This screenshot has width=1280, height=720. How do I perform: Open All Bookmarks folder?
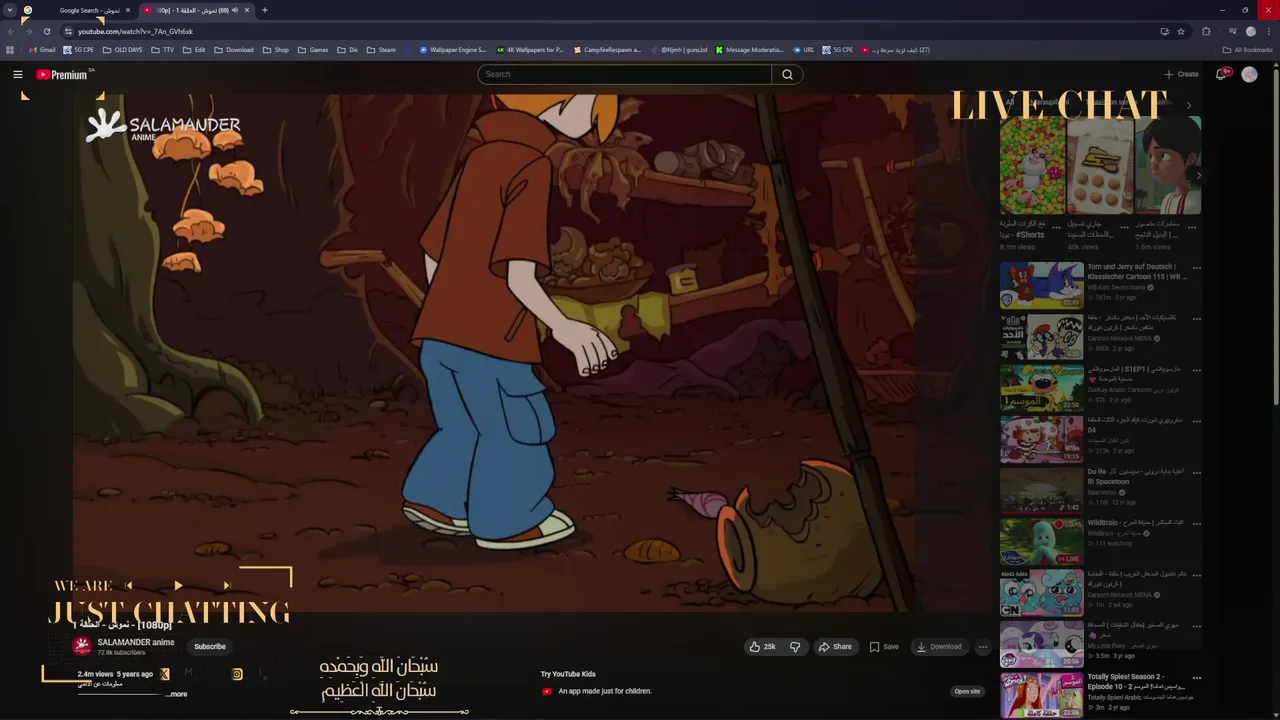[x=1248, y=50]
